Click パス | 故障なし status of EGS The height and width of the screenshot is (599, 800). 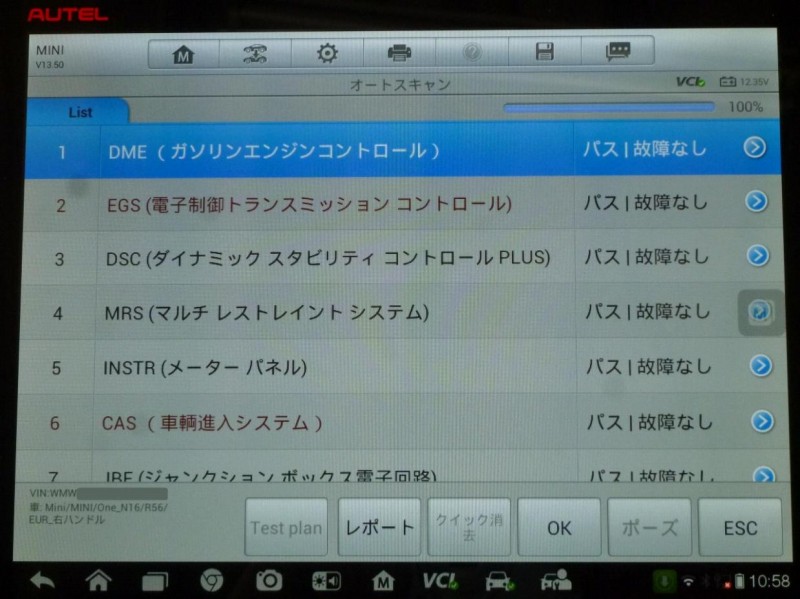(646, 203)
